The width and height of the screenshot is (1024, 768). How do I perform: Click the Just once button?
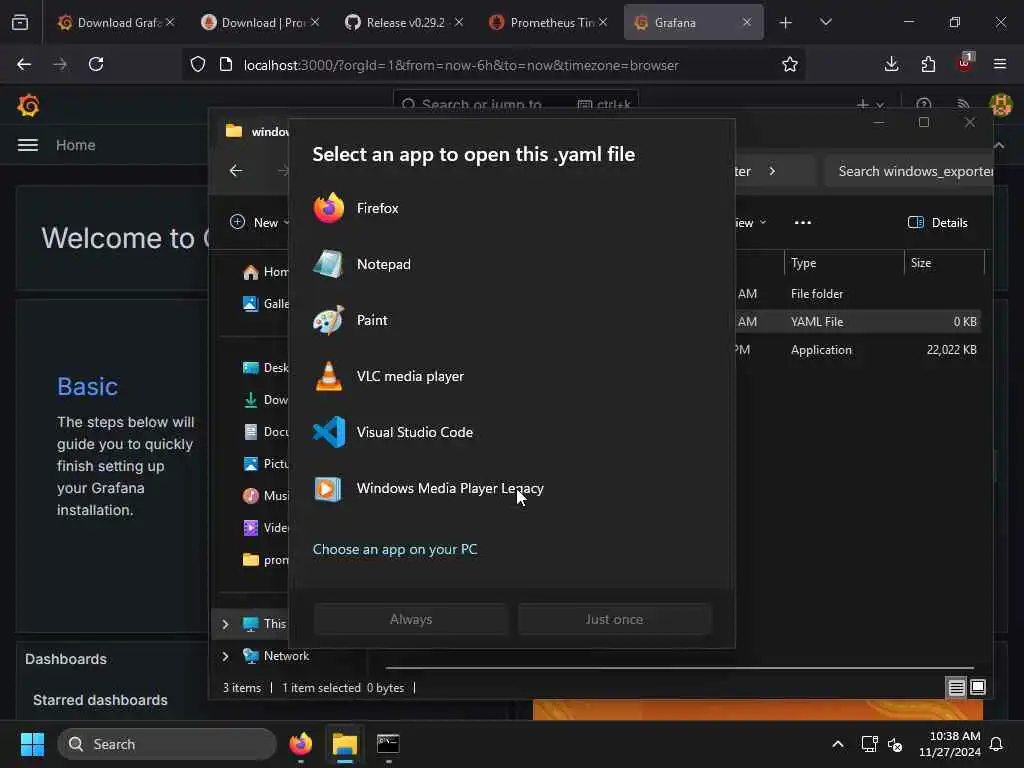(614, 619)
